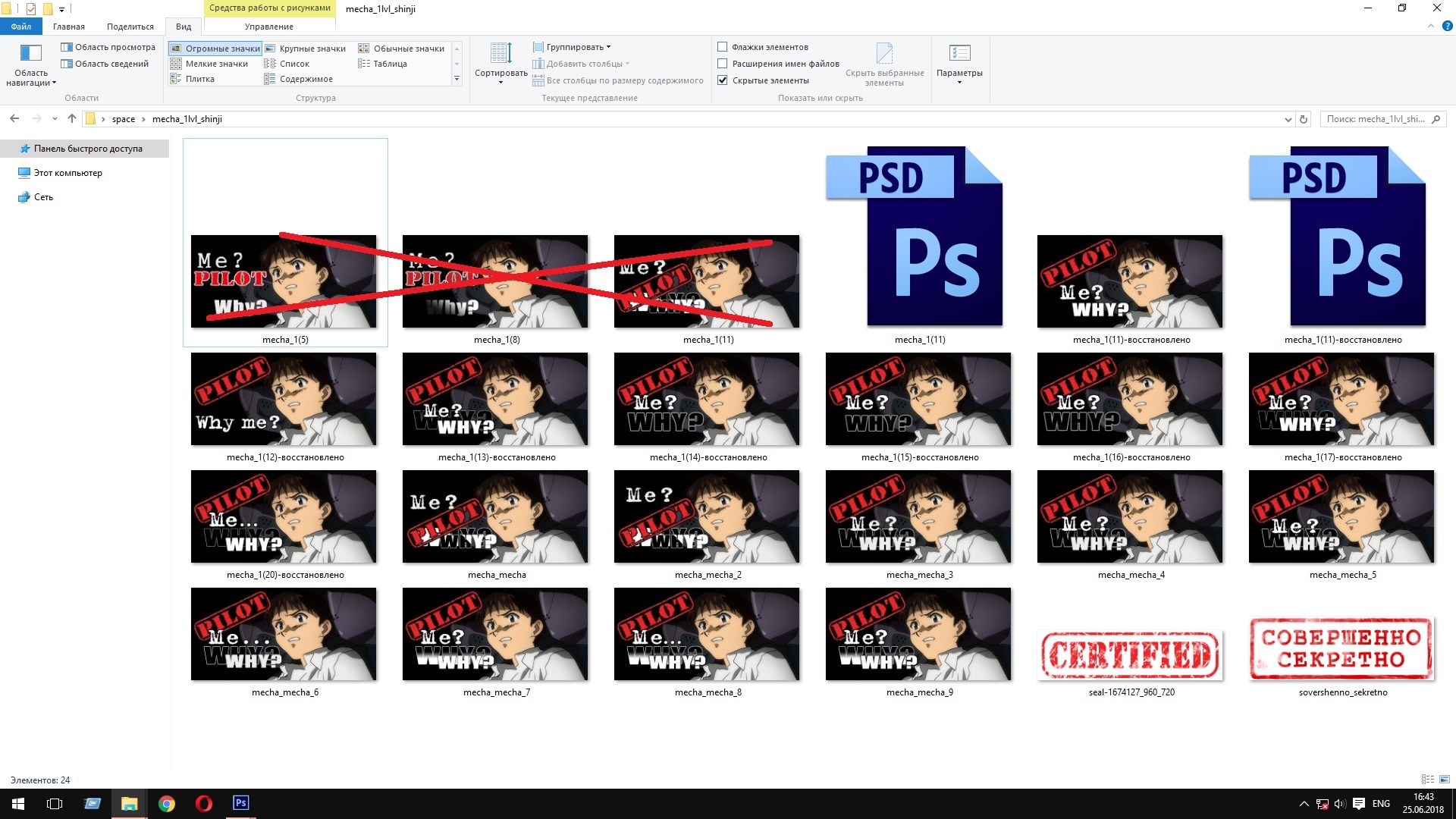Launch Opera browser from the taskbar
The height and width of the screenshot is (819, 1456).
(x=203, y=803)
